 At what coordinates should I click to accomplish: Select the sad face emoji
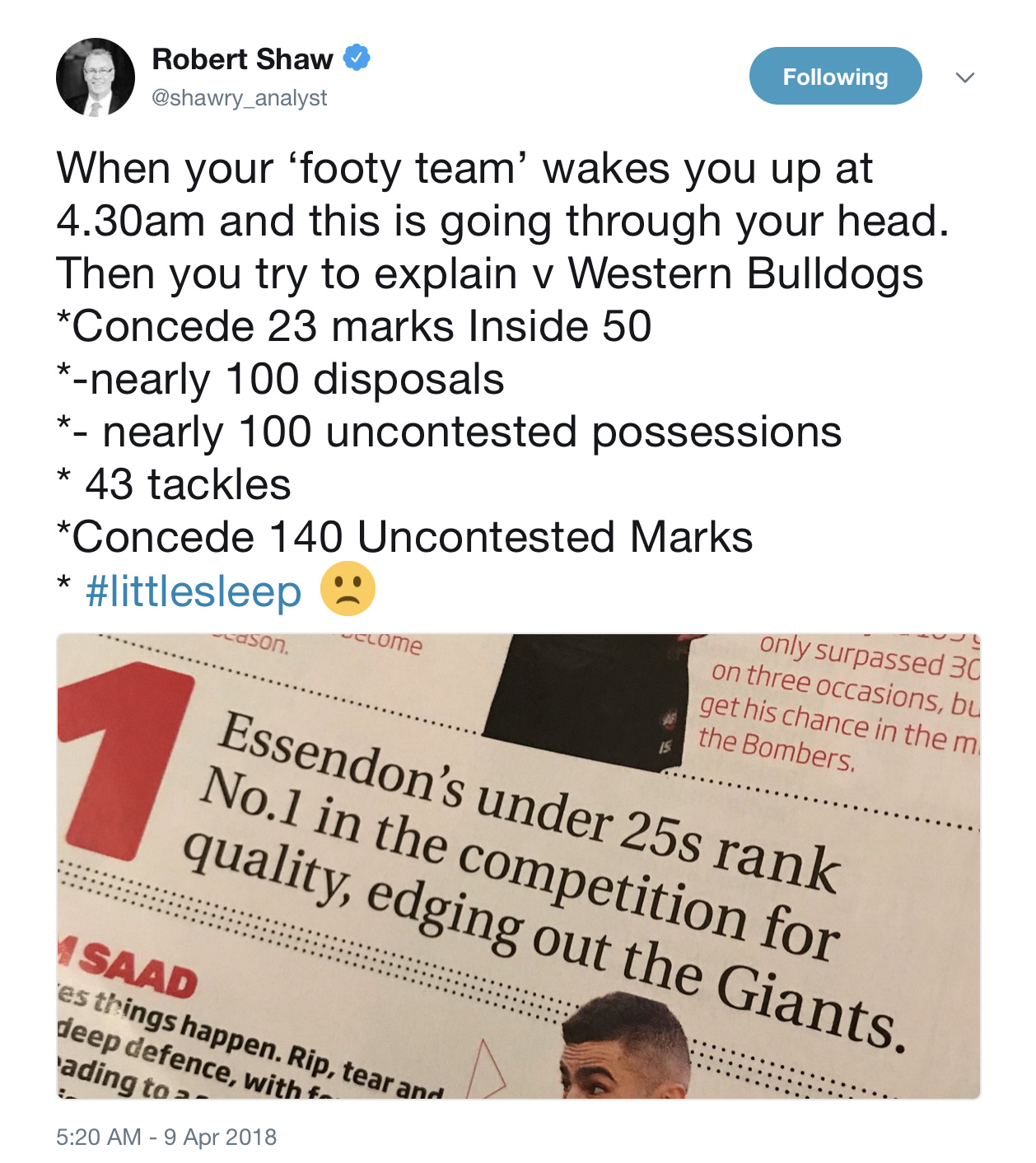[x=348, y=589]
